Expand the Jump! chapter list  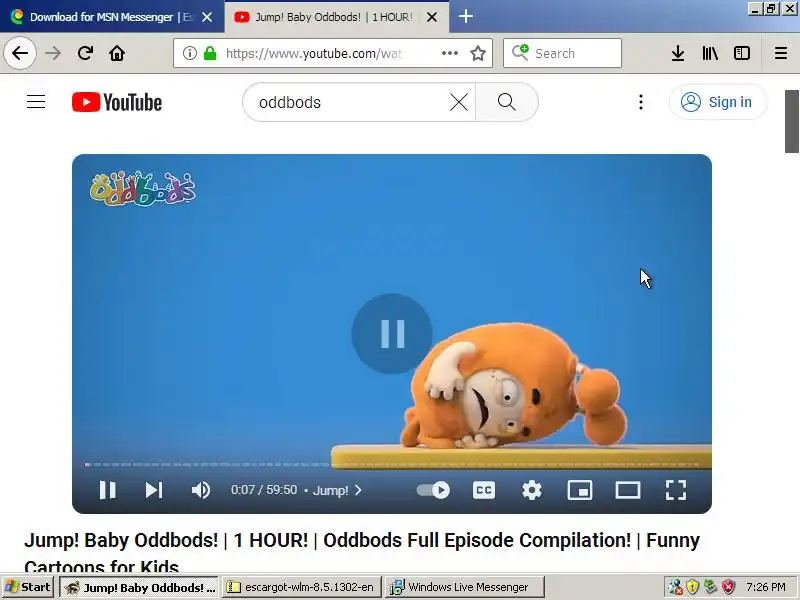337,490
